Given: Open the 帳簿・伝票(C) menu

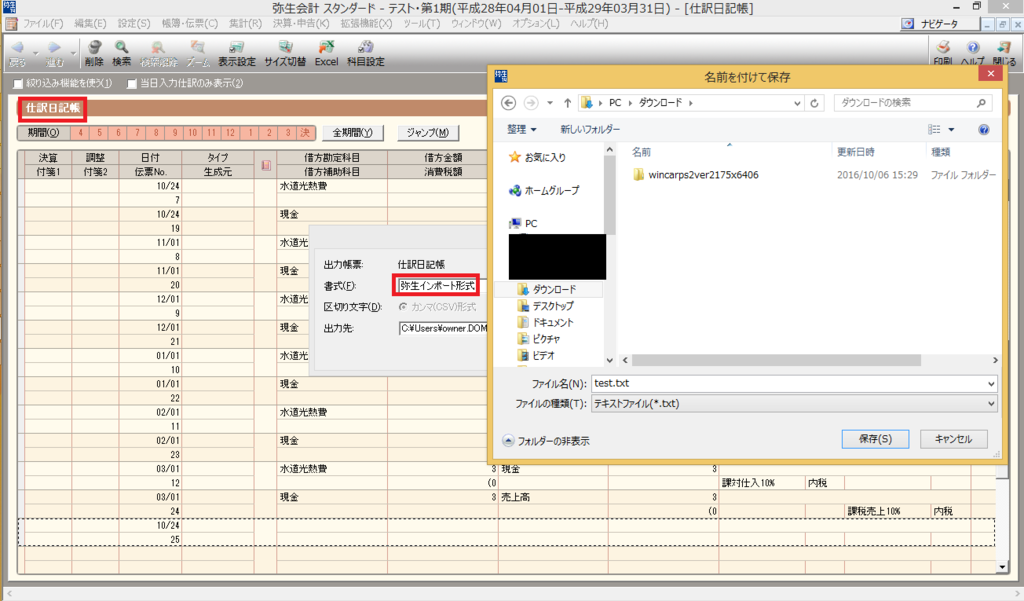Looking at the screenshot, I should tap(189, 24).
